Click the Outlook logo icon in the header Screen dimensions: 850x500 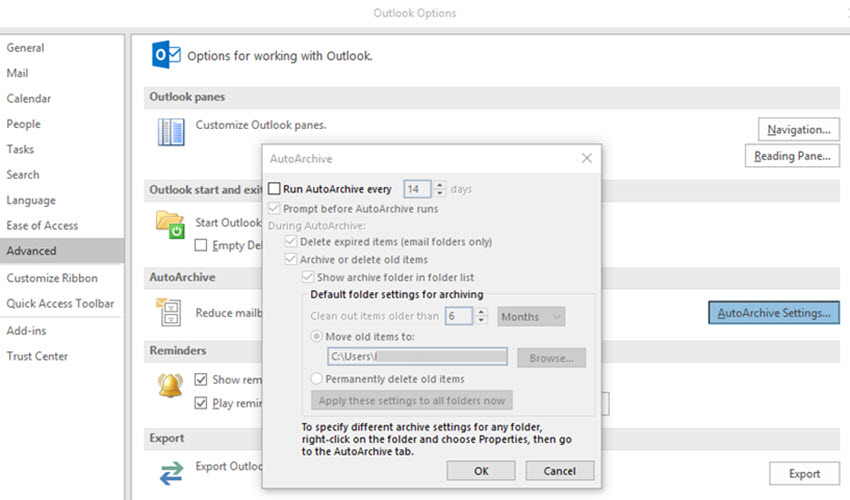click(166, 55)
